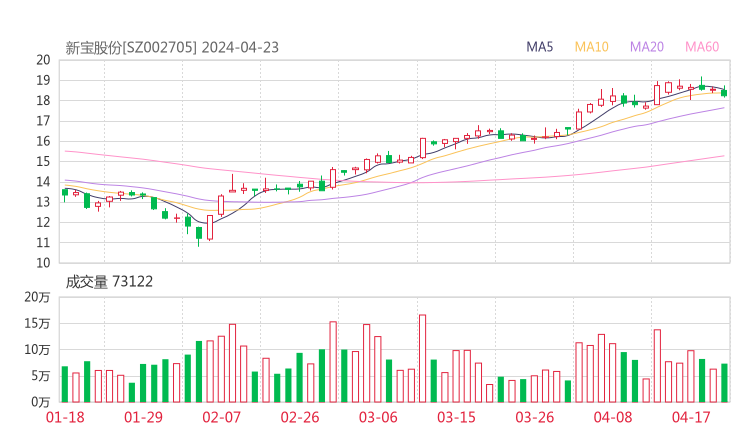740x440 pixels.
Task: Select the 02-07 date label
Action: 221,417
